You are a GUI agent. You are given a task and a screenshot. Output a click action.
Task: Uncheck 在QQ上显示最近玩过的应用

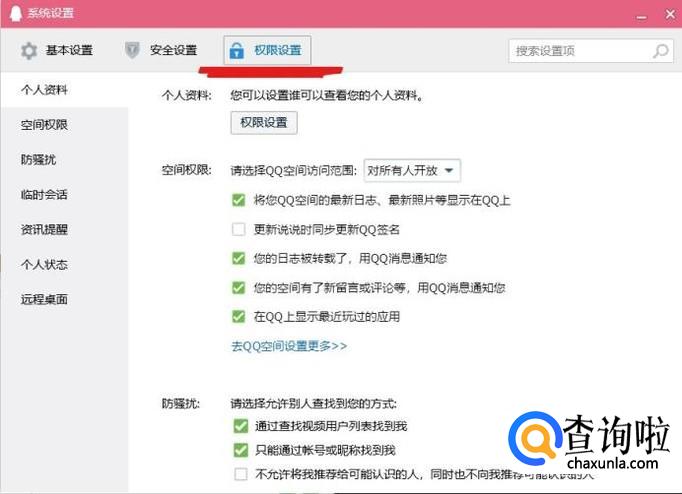click(238, 317)
